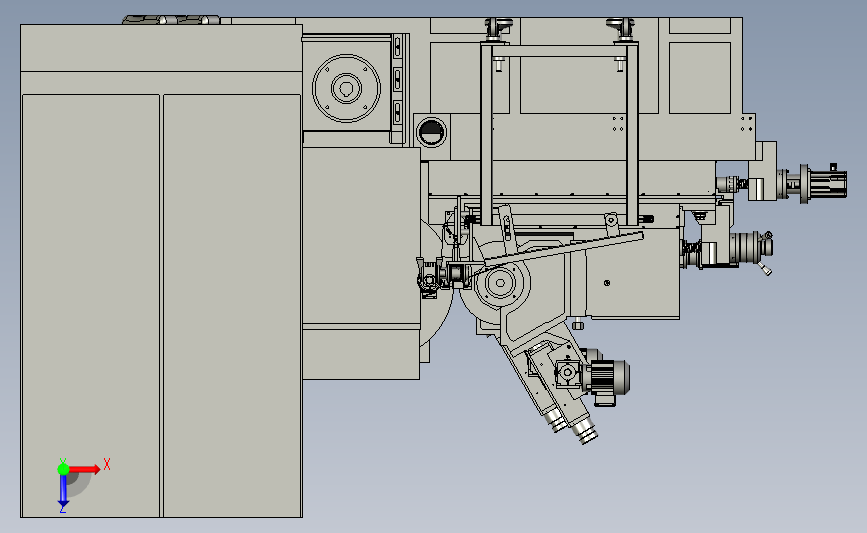Pick the right tall cabinet door panel
This screenshot has height=533, width=867.
(232, 305)
